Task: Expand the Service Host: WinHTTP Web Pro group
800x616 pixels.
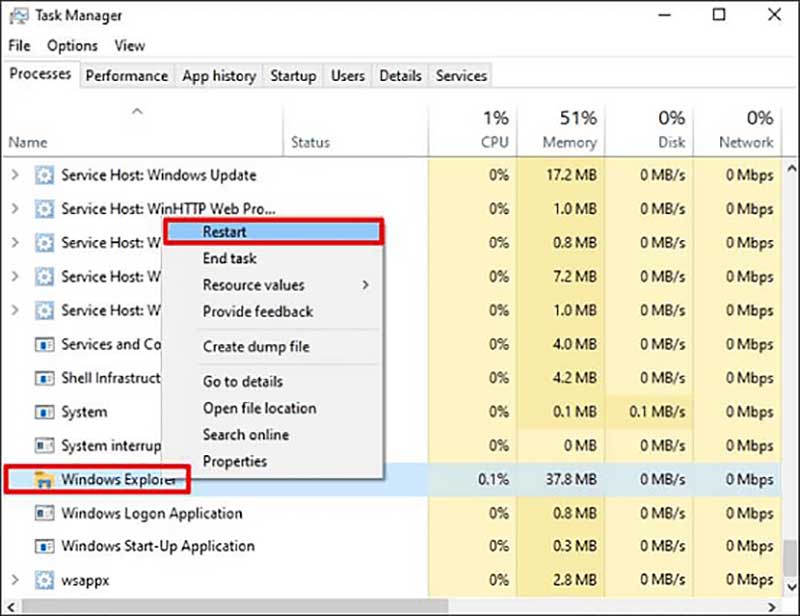Action: pyautogui.click(x=15, y=209)
